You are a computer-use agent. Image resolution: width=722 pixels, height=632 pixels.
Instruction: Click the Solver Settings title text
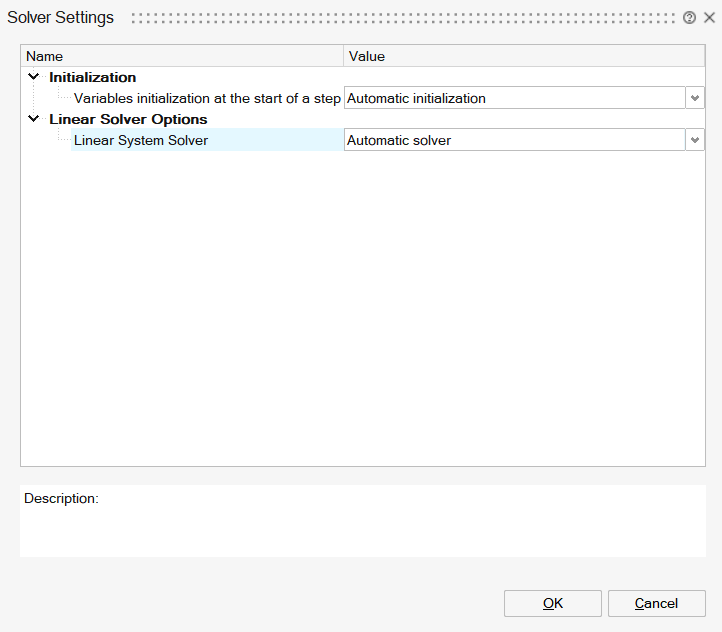click(x=61, y=18)
